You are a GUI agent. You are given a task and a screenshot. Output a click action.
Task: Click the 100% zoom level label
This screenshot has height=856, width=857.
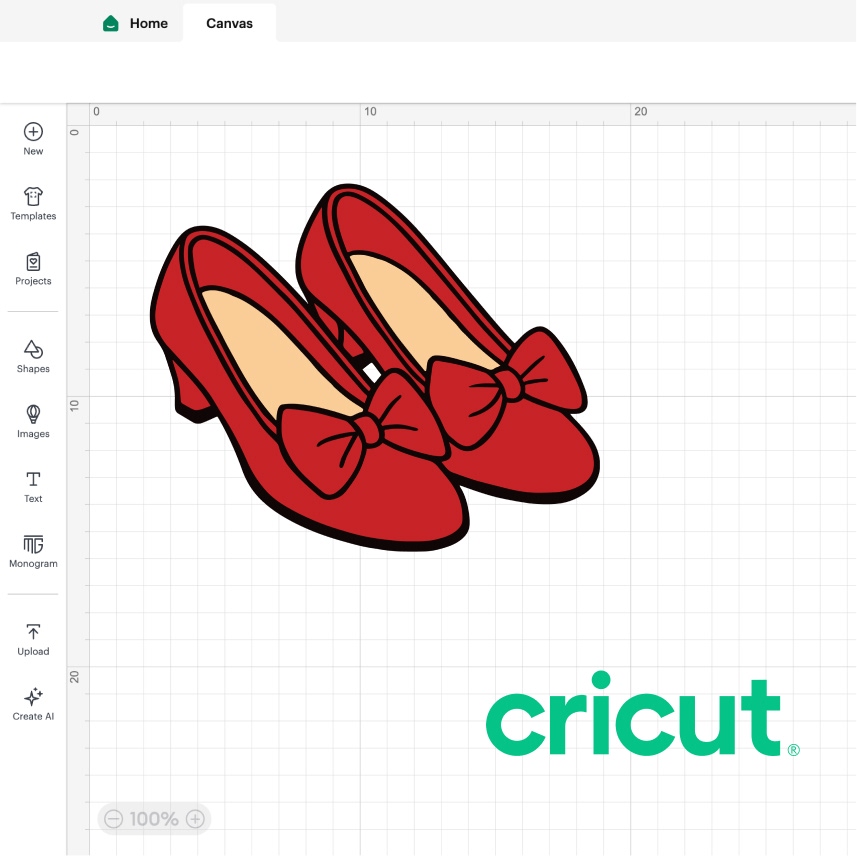(x=154, y=819)
